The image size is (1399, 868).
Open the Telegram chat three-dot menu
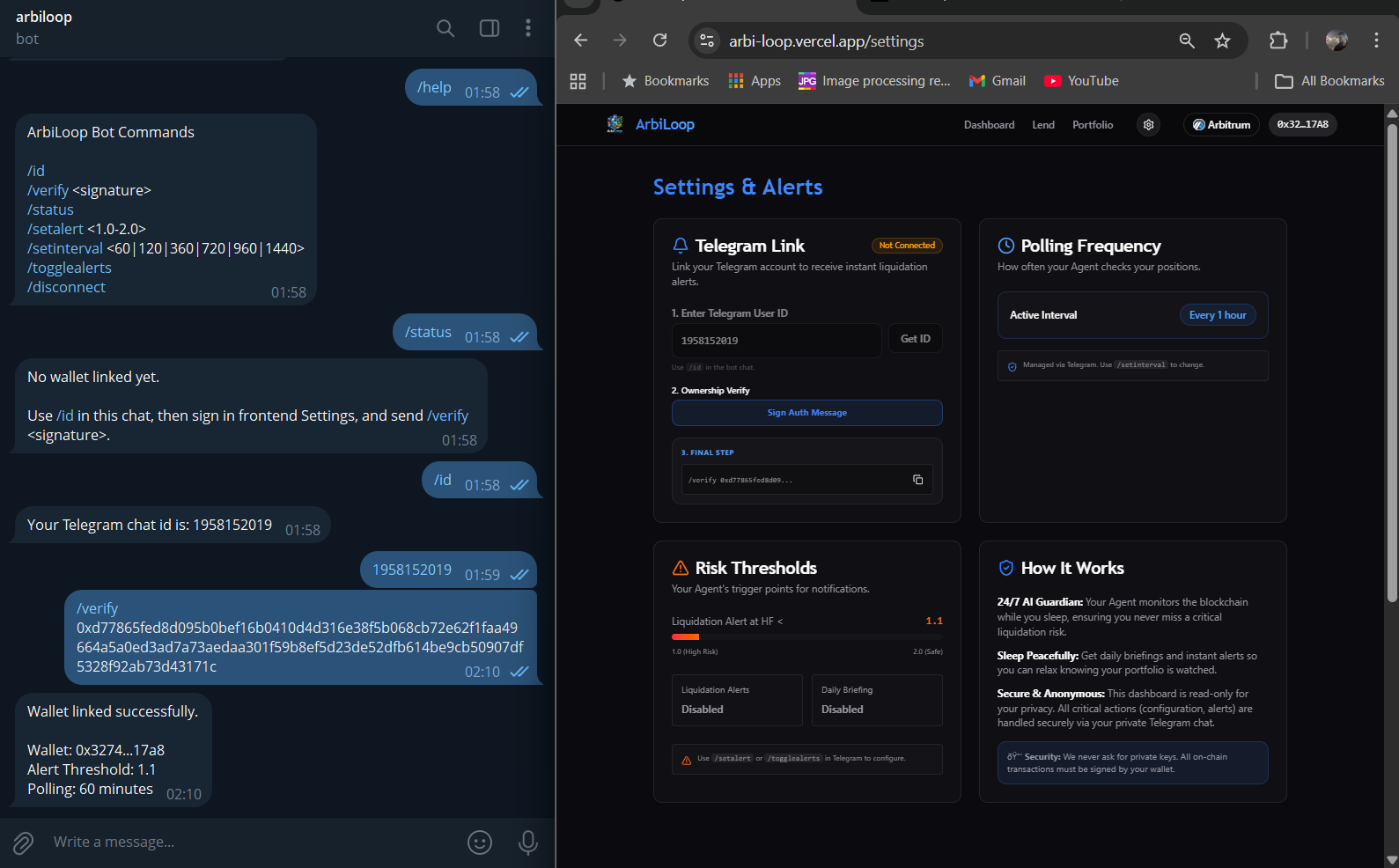528,28
